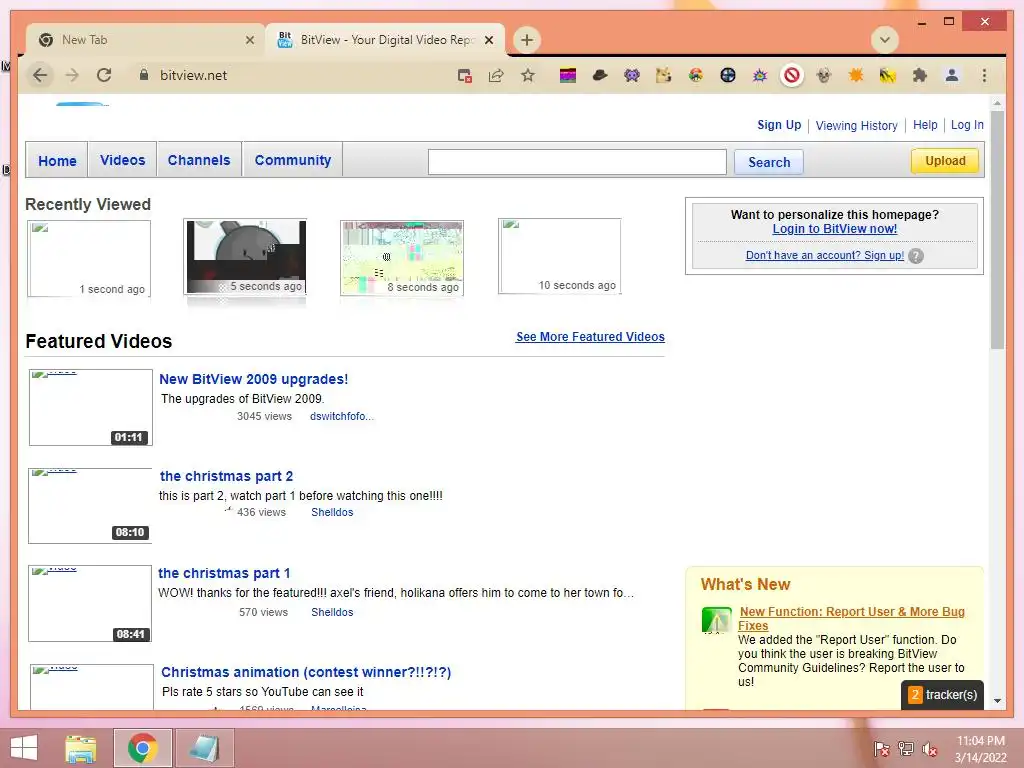Bookmark this page with the star icon
This screenshot has height=768, width=1024.
point(528,76)
